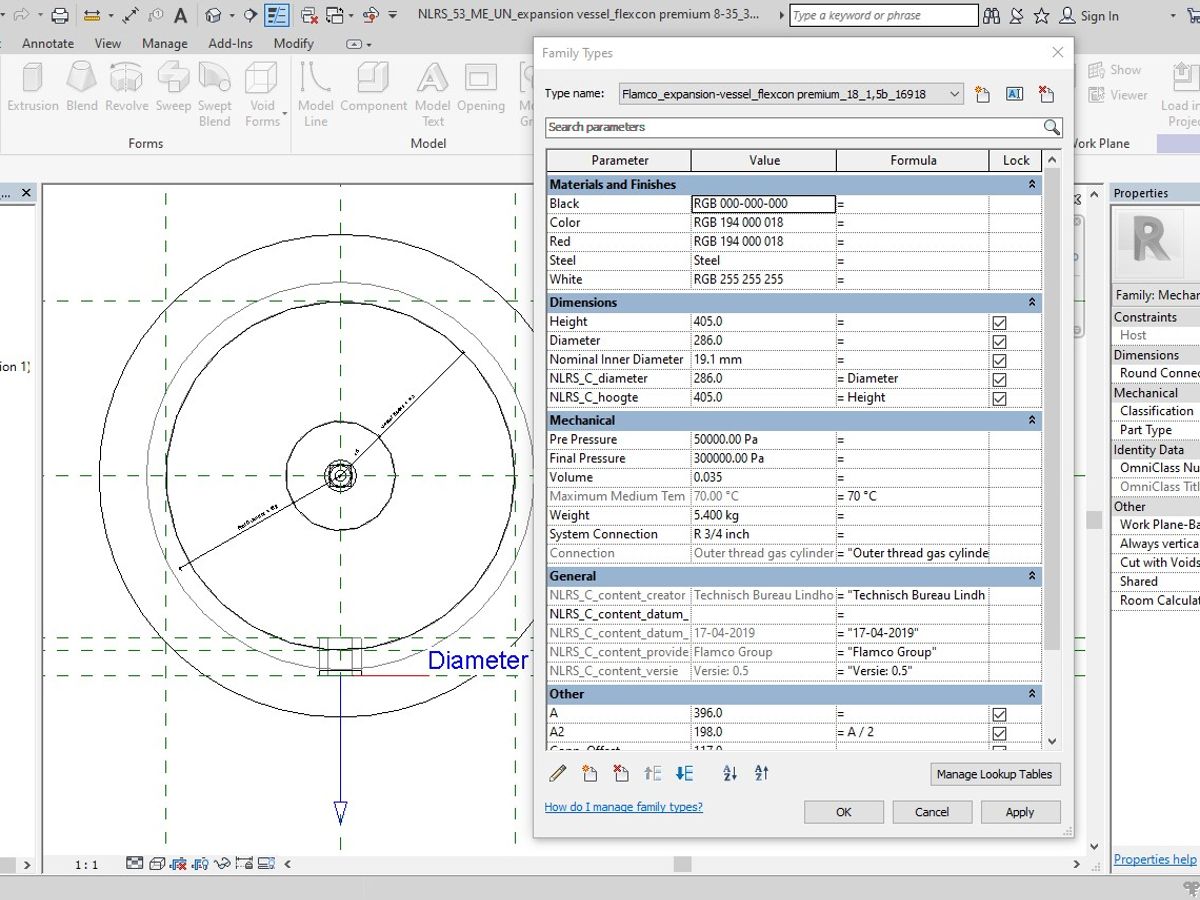Click the Delete Type icon
Viewport: 1200px width, 900px height.
tap(1046, 94)
